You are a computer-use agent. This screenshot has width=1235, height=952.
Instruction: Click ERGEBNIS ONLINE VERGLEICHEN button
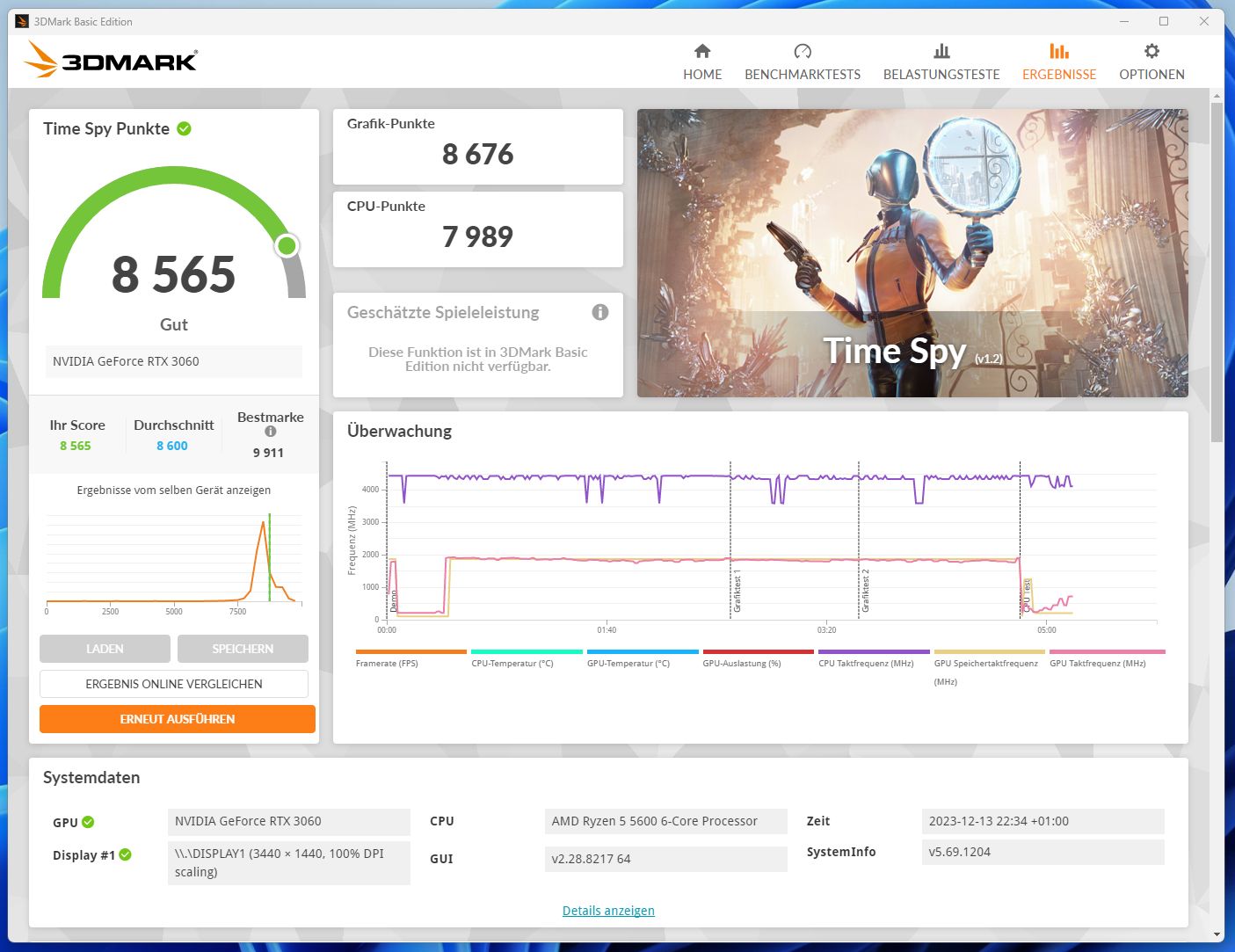[174, 684]
